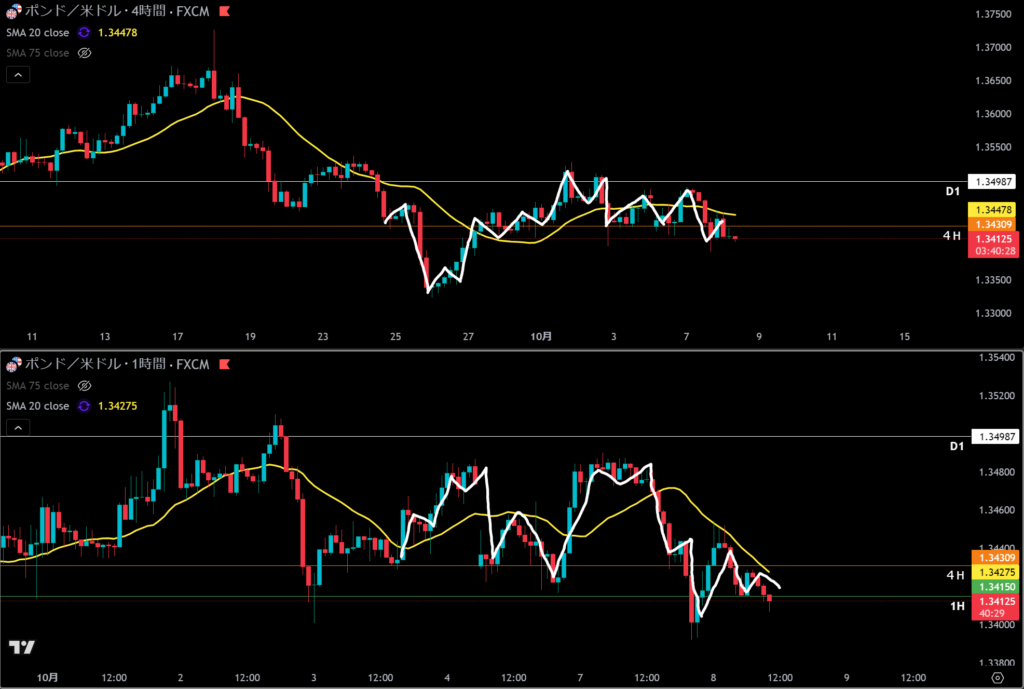Open chart settings via the bottom-right gear icon
Screen dimensions: 1024x689
pos(996,676)
